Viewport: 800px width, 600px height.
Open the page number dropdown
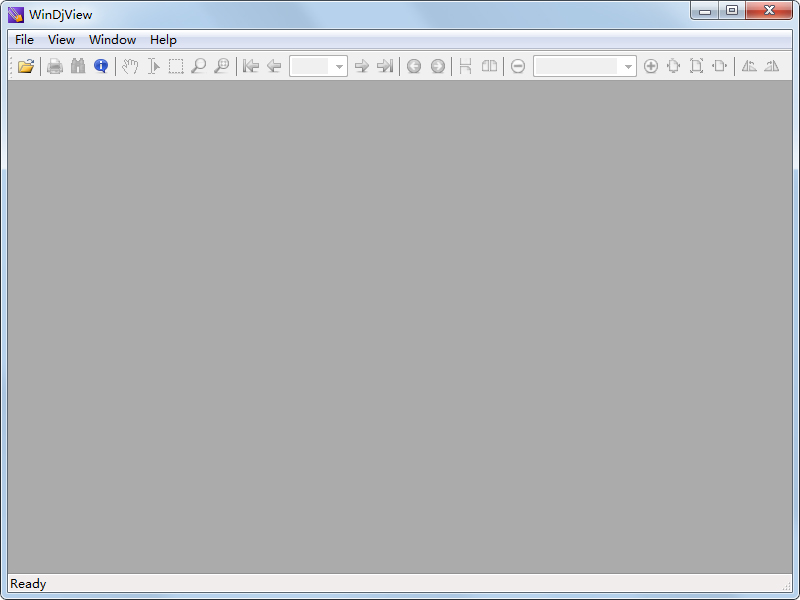tap(338, 66)
